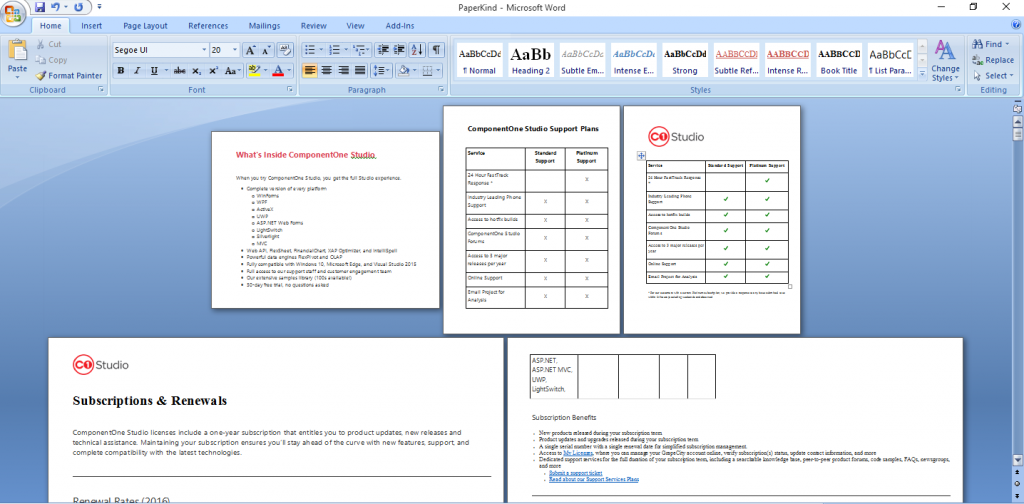Open the Font dialog launcher

(x=289, y=90)
